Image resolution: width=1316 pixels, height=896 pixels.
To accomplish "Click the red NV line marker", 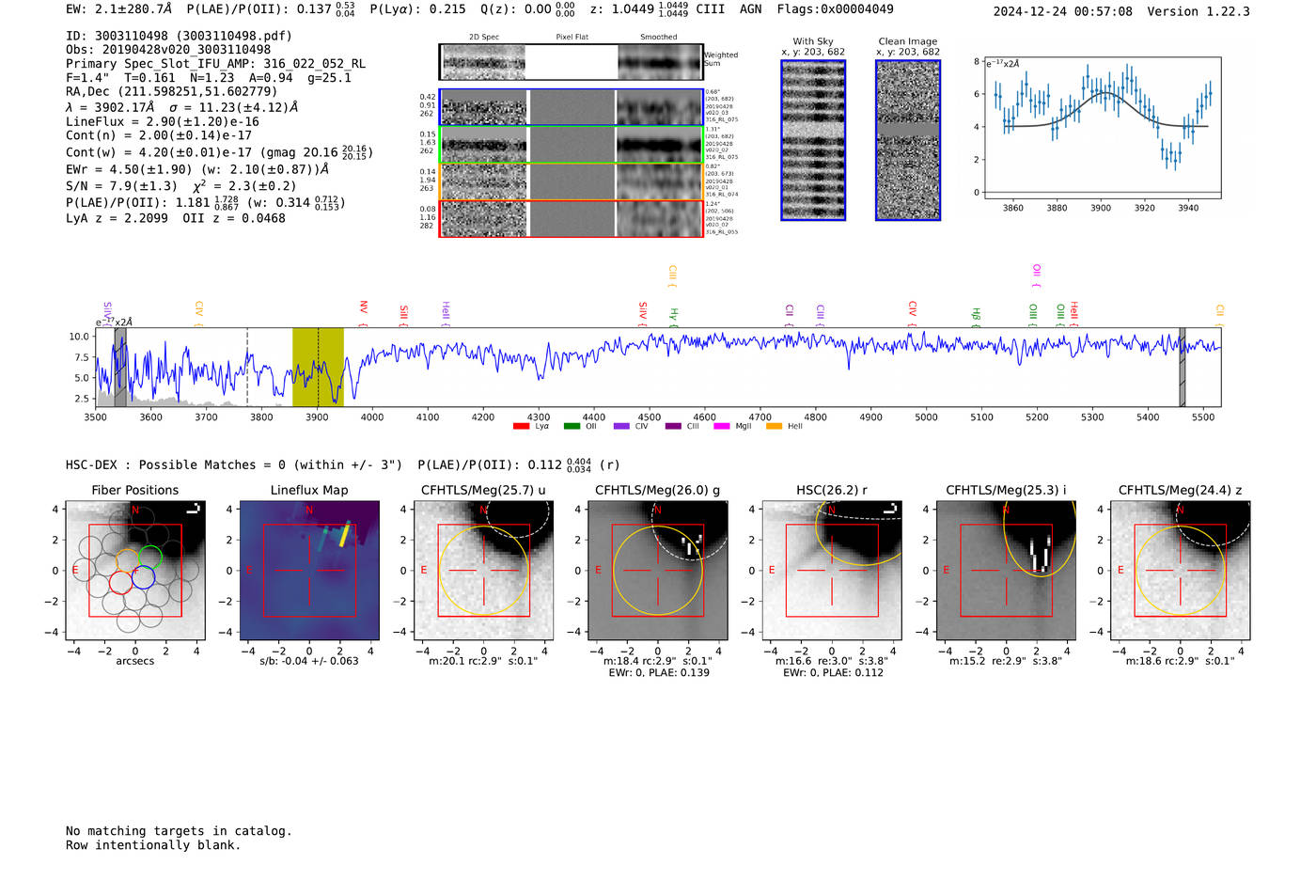I will click(364, 313).
